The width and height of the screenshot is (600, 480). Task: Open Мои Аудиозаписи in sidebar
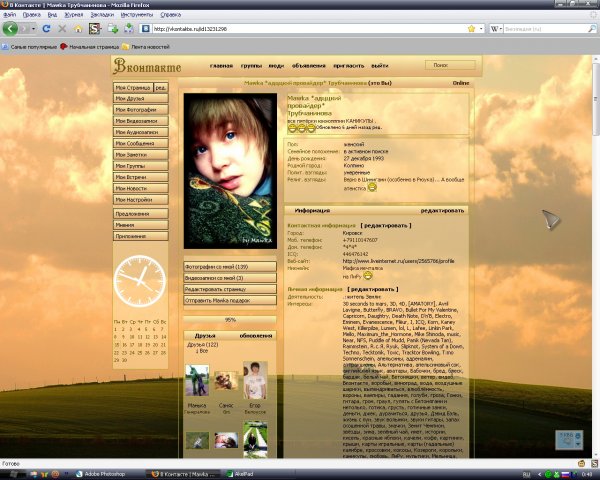pos(140,132)
